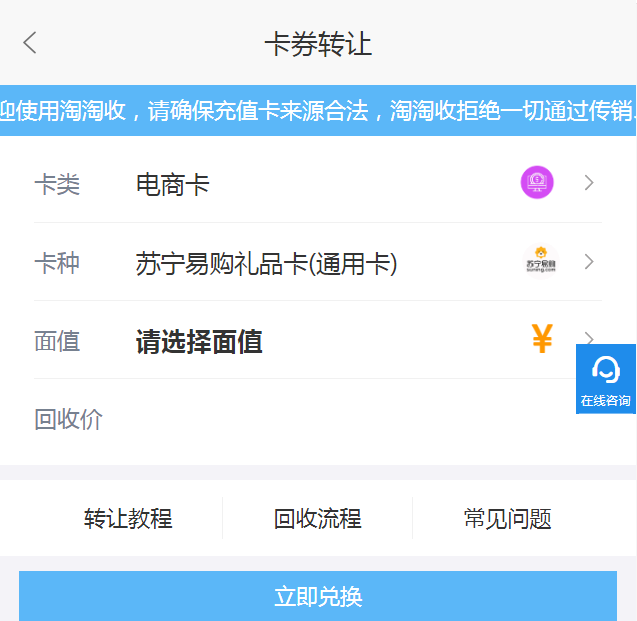Click the scrolling blue notice banner
637x621 pixels.
pos(318,110)
